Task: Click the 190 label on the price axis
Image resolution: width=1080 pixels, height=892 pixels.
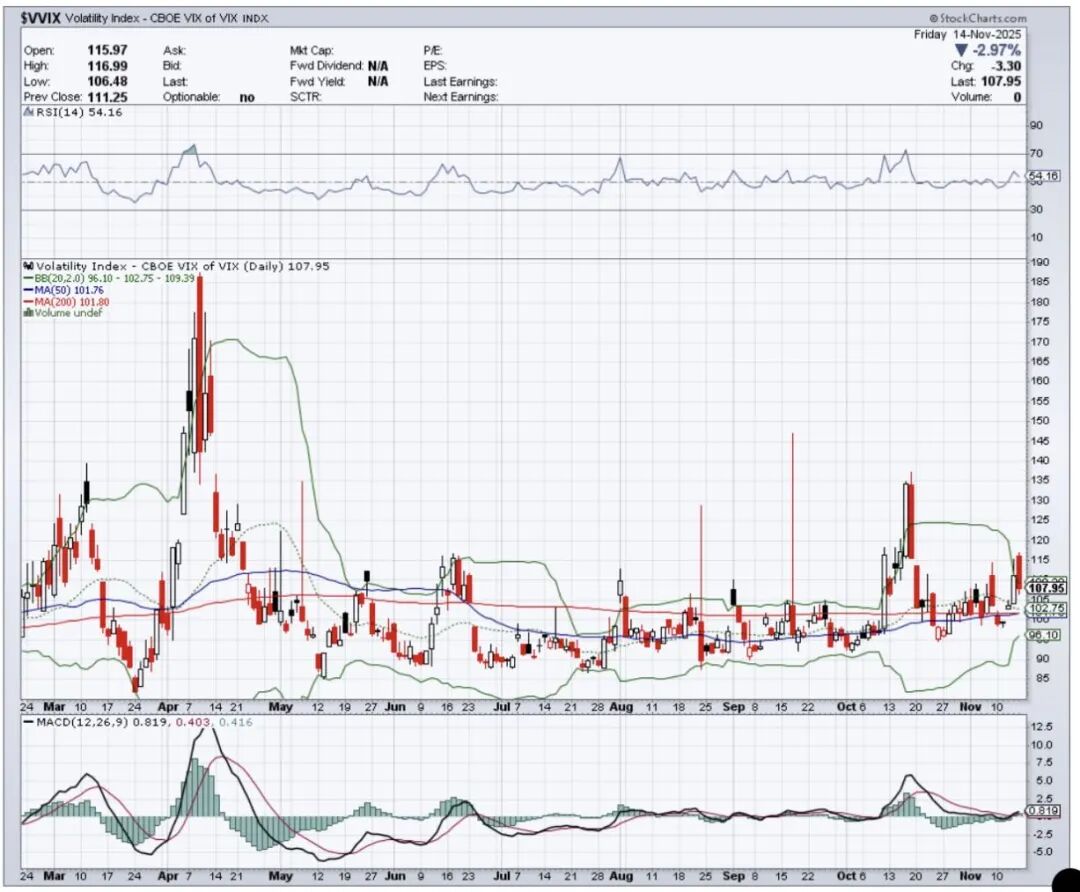Action: pos(1040,262)
